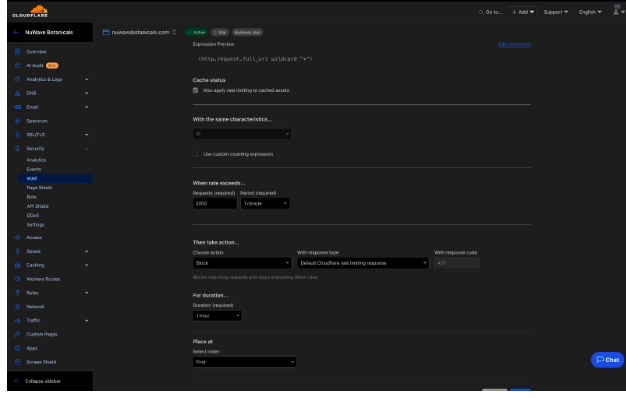Expand the DNS sidebar section arrow

point(87,93)
